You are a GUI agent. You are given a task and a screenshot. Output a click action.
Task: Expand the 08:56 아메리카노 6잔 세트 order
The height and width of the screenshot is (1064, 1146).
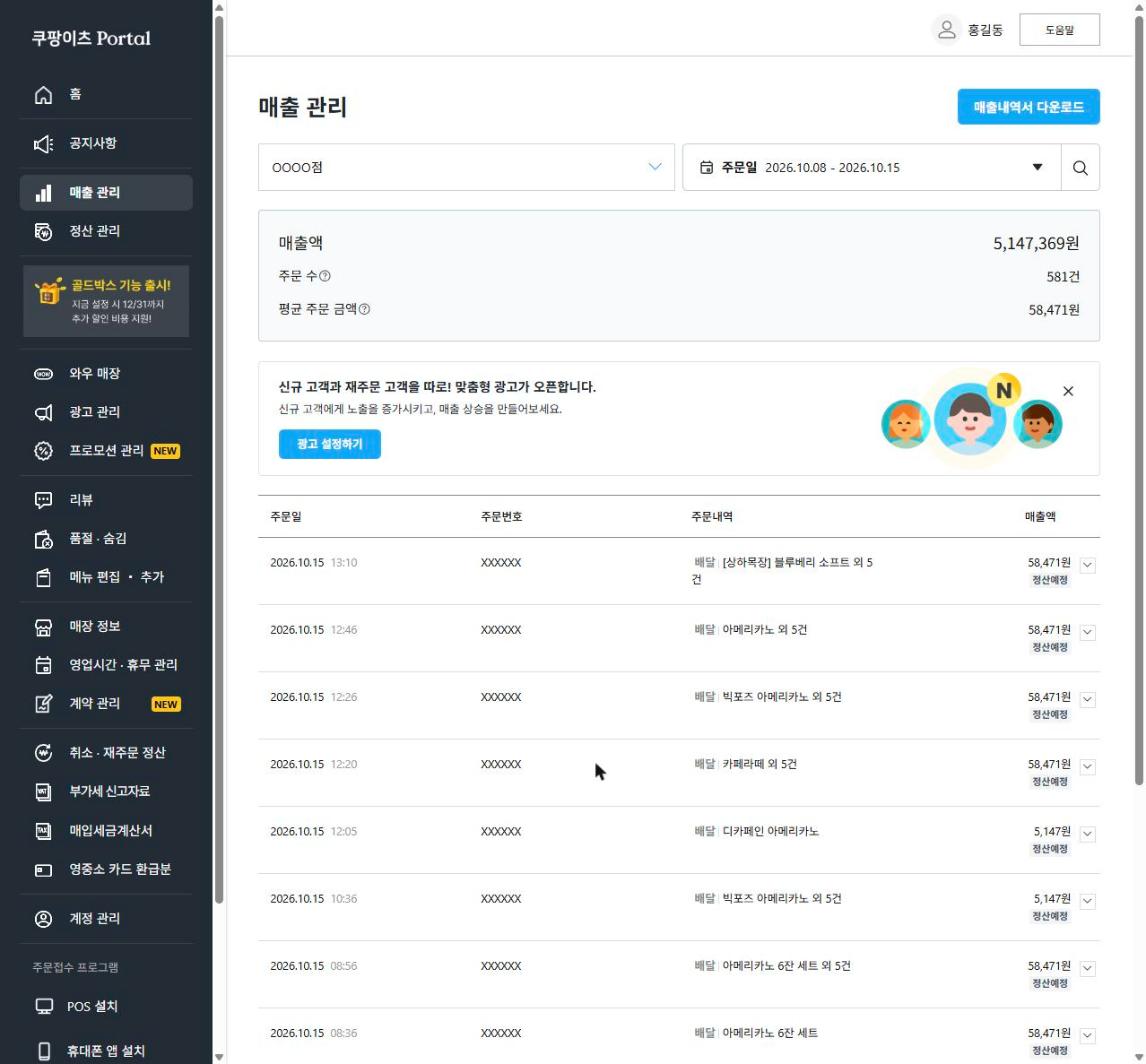pos(1088,968)
